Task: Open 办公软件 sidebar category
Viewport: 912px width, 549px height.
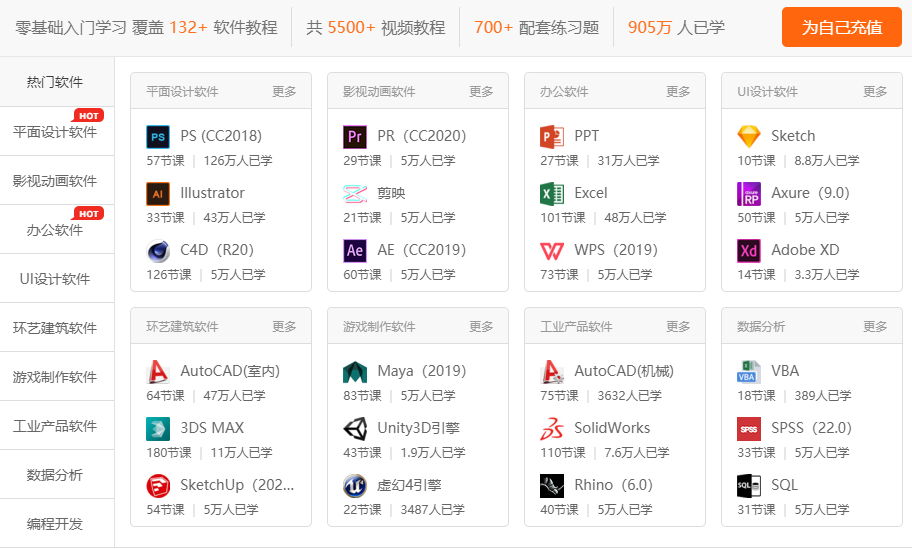Action: coord(57,229)
